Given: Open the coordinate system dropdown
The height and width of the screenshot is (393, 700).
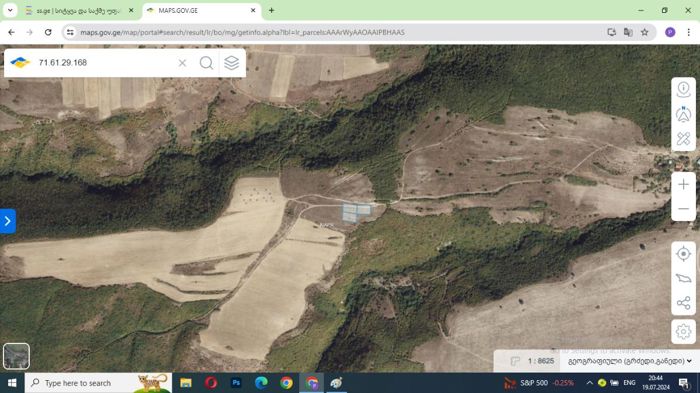Looking at the screenshot, I should point(629,361).
